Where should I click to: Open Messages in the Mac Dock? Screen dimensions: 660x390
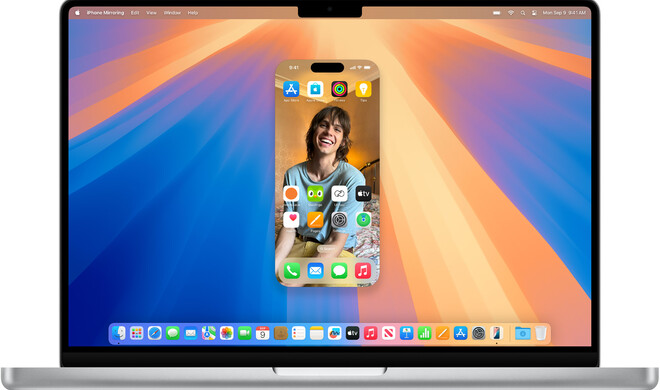click(x=172, y=333)
